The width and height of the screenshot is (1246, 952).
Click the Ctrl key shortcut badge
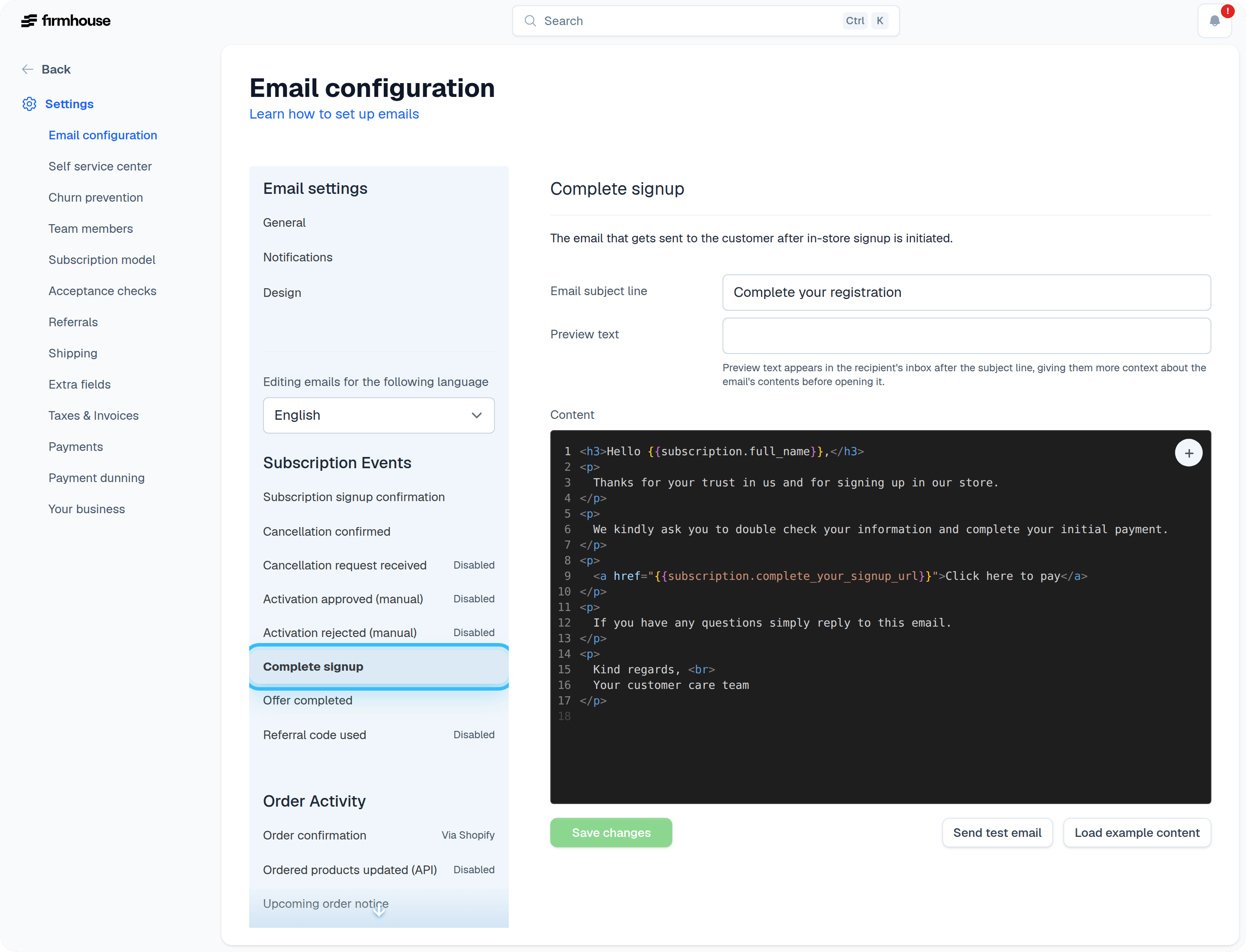[x=854, y=21]
